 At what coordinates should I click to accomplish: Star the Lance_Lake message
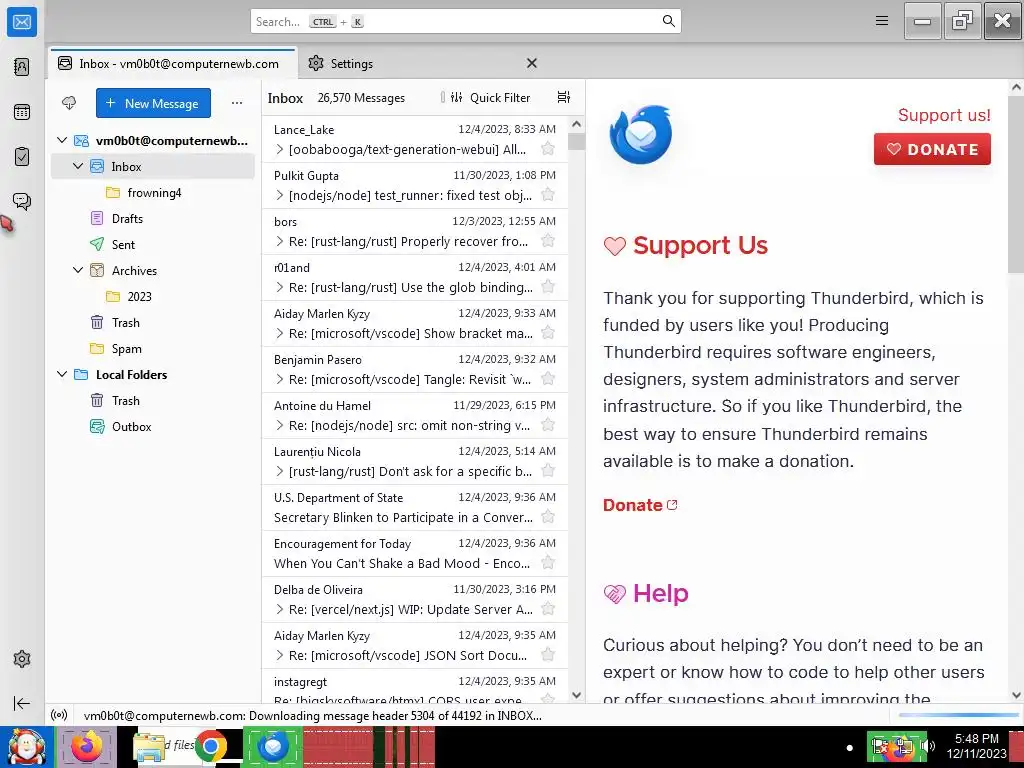pos(548,149)
